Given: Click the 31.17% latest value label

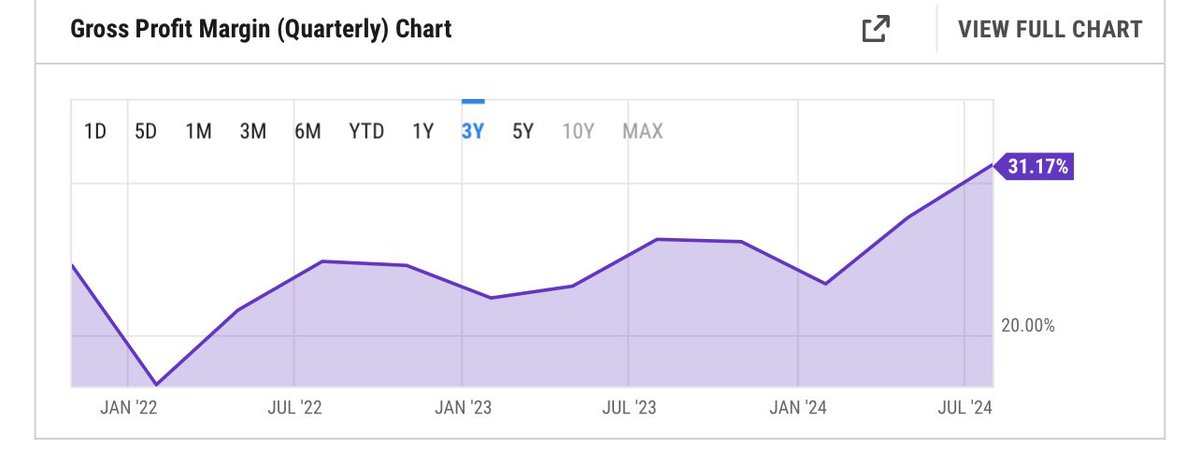Looking at the screenshot, I should 1037,167.
